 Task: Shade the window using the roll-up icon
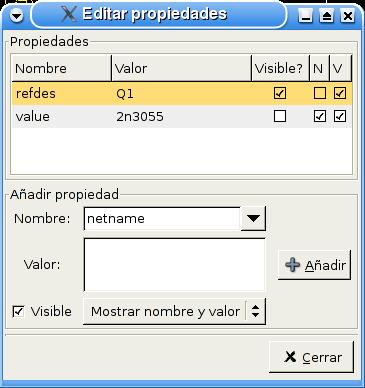(326, 16)
